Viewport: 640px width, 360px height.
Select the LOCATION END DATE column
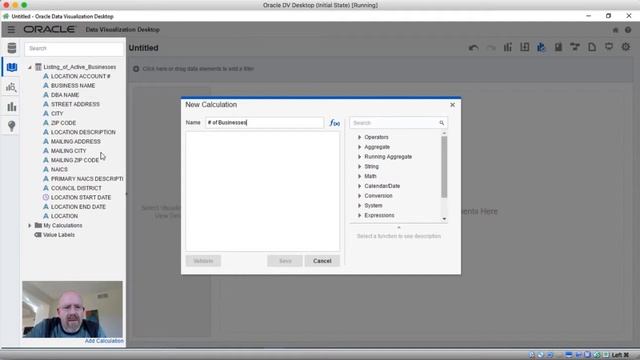(78, 207)
